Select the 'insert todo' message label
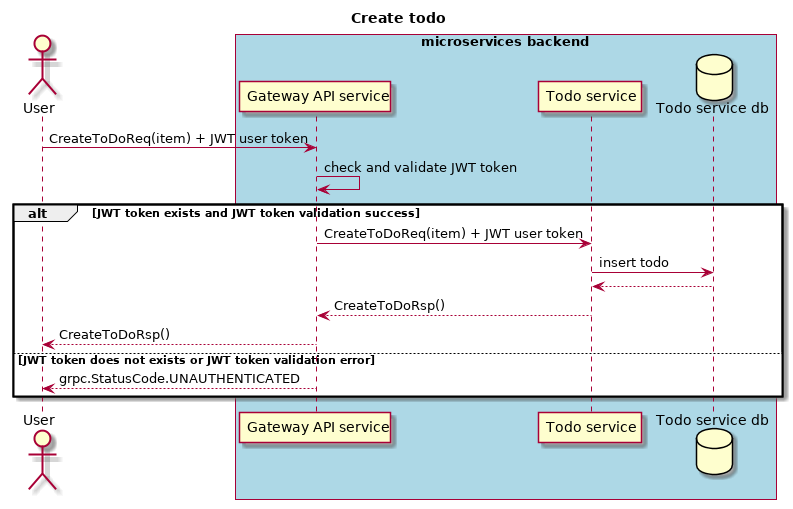 (634, 262)
